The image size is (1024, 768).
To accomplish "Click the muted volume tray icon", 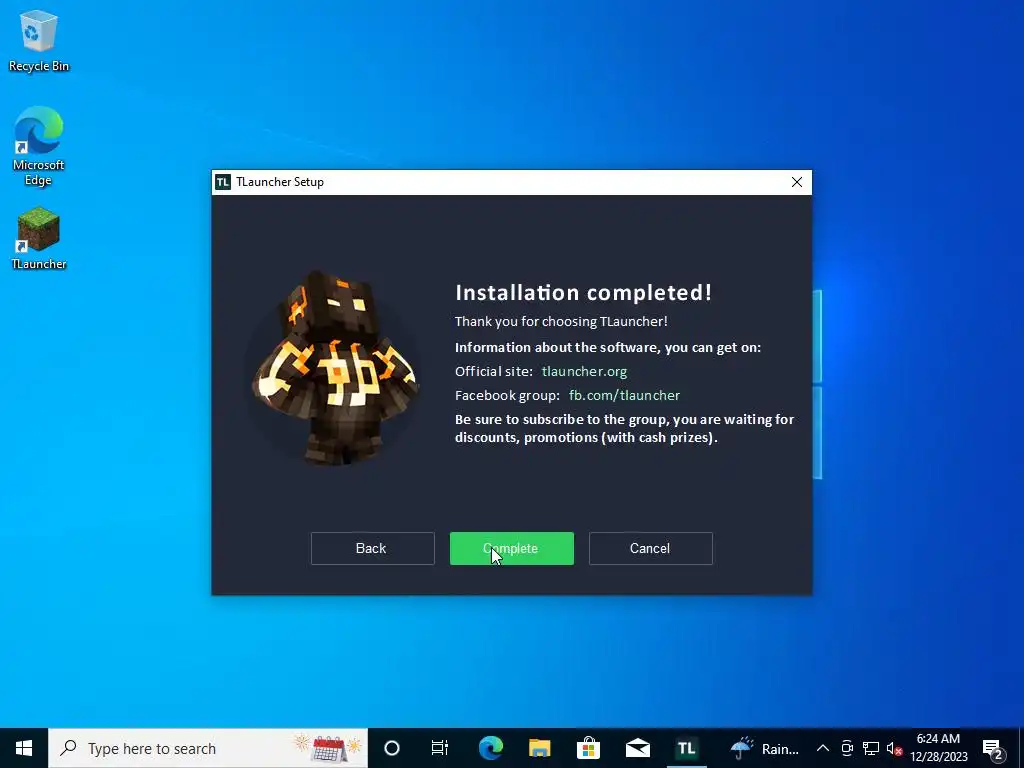I will point(894,748).
